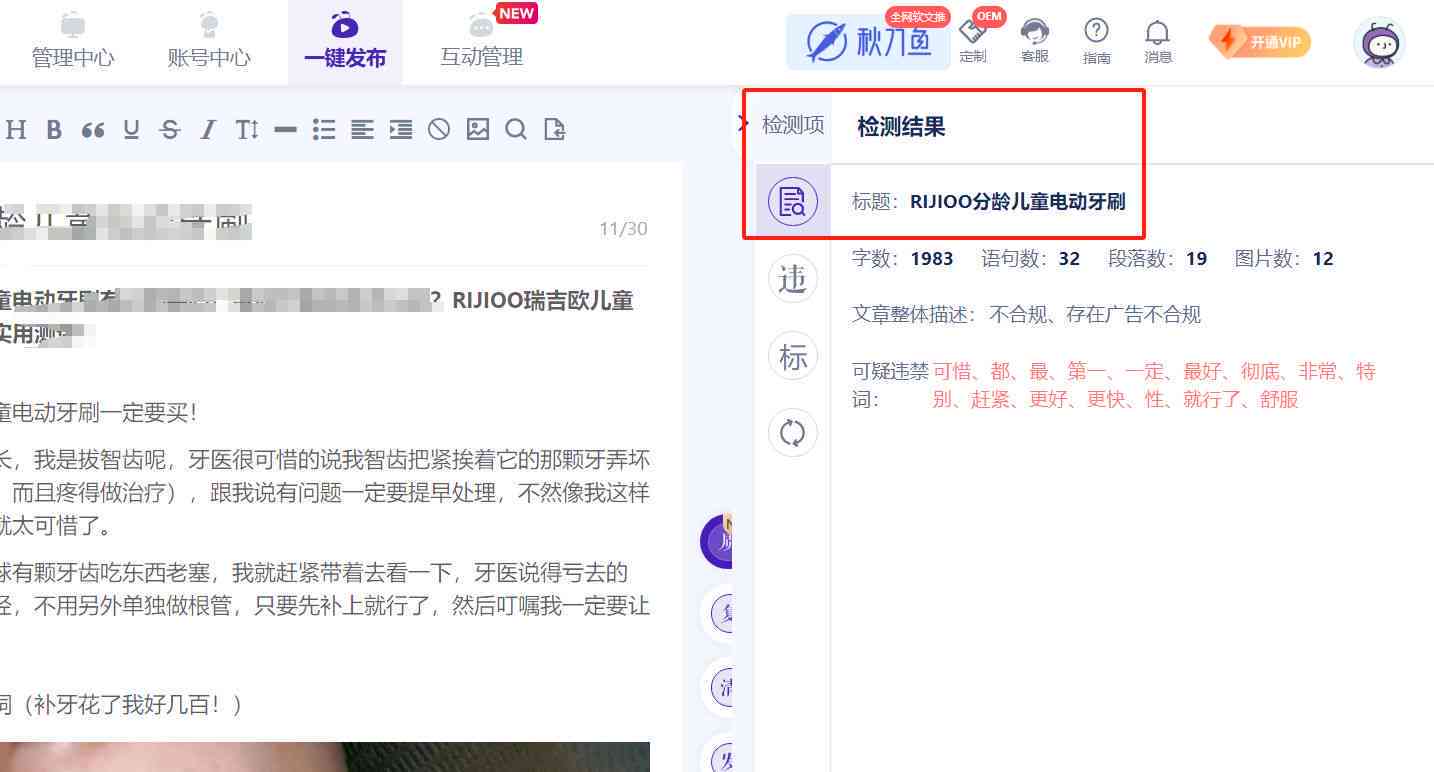Click the 检测结果 heading
1434x772 pixels.
coord(901,127)
